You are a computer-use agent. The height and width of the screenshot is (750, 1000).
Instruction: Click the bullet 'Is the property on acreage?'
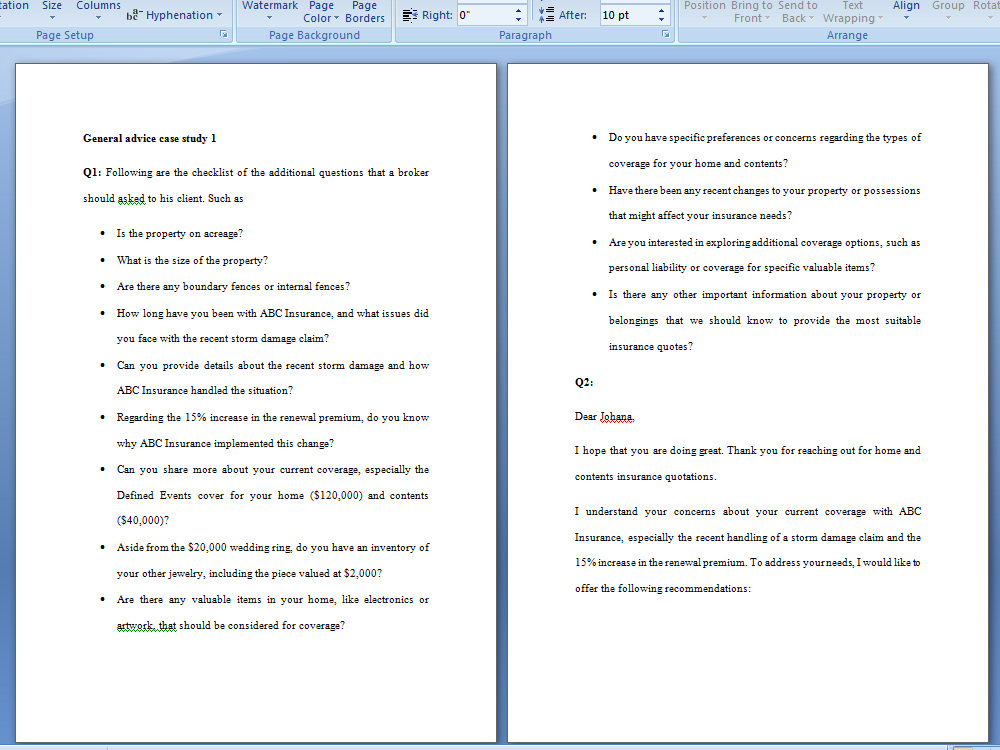(179, 233)
